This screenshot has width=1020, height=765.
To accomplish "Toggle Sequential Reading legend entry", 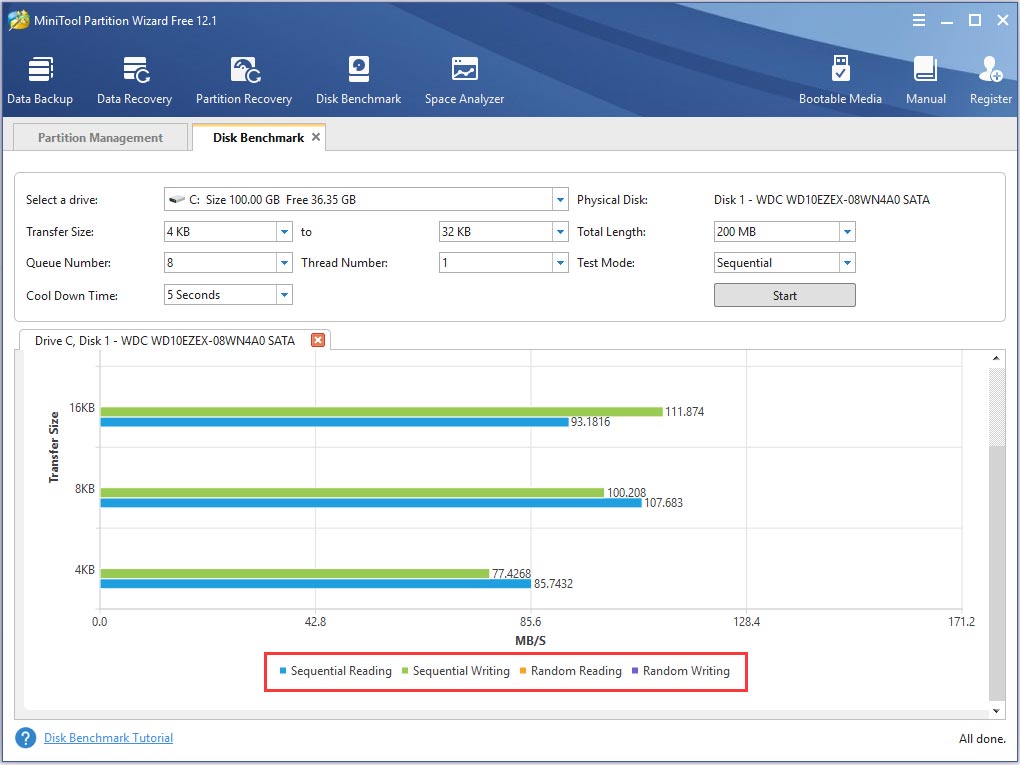I will point(335,671).
